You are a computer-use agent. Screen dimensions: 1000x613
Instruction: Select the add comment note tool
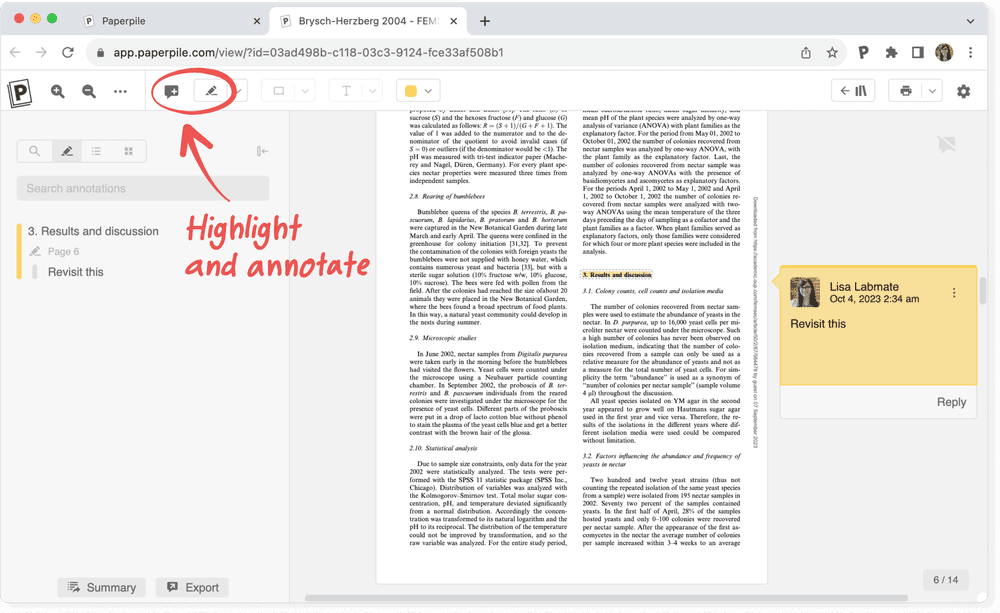172,91
